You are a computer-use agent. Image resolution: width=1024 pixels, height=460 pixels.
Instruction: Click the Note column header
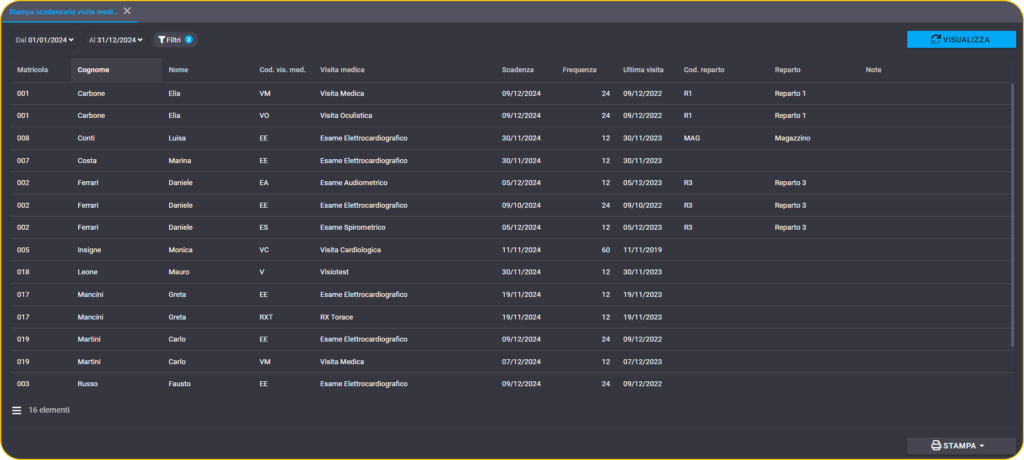click(873, 69)
